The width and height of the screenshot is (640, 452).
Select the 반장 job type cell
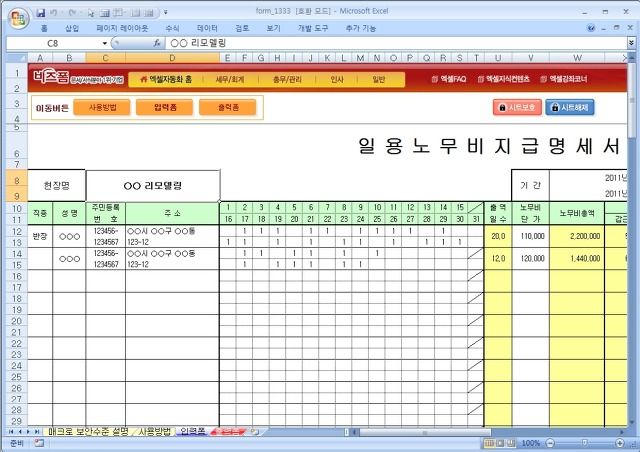point(40,236)
